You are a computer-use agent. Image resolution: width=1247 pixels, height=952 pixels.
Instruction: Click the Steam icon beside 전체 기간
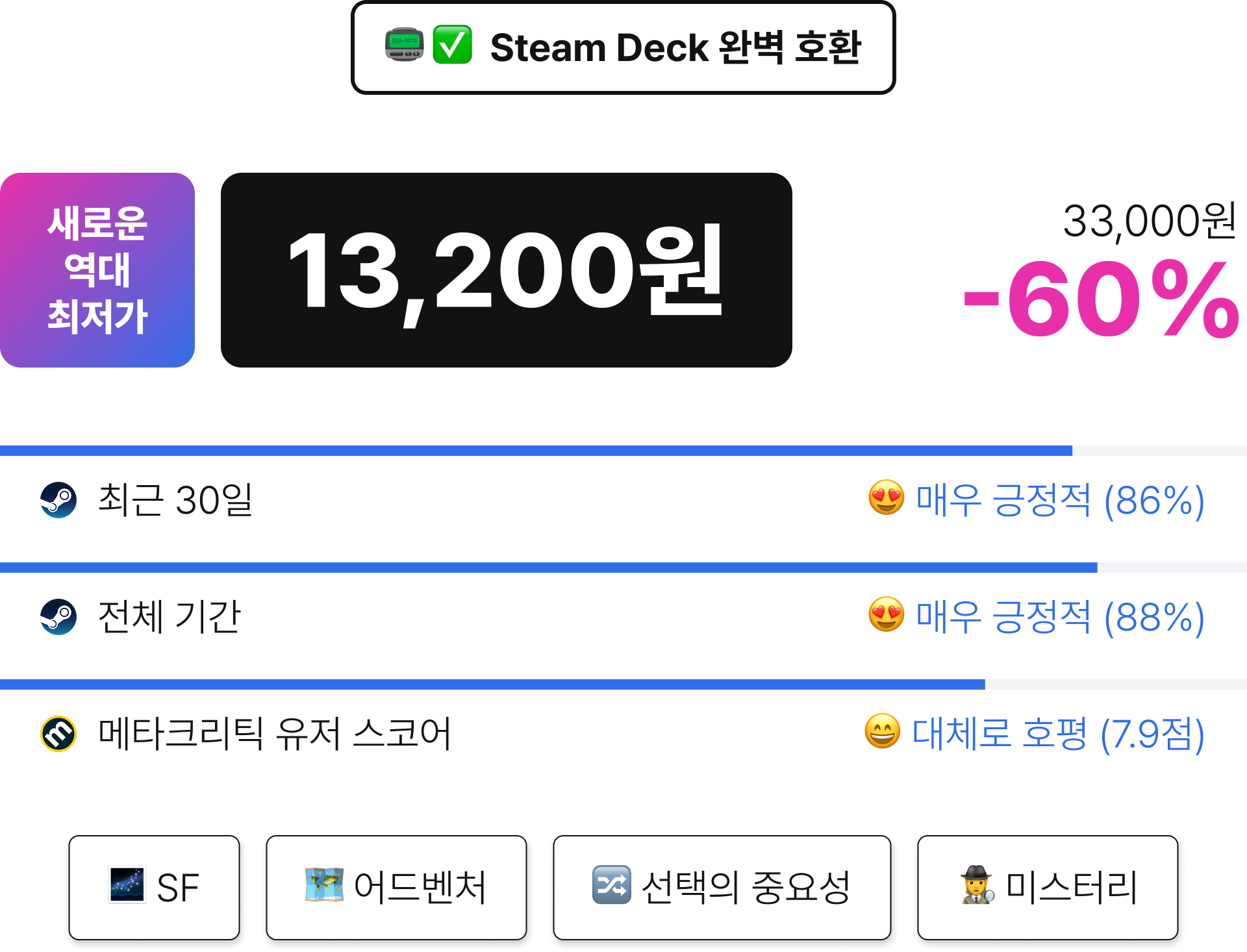58,617
